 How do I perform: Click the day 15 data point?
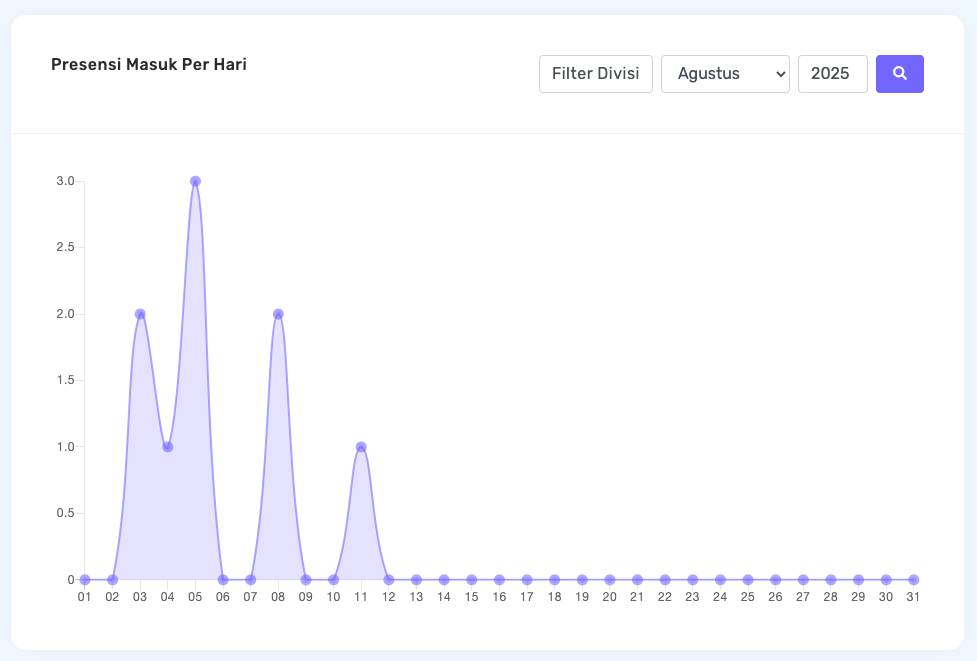click(471, 580)
